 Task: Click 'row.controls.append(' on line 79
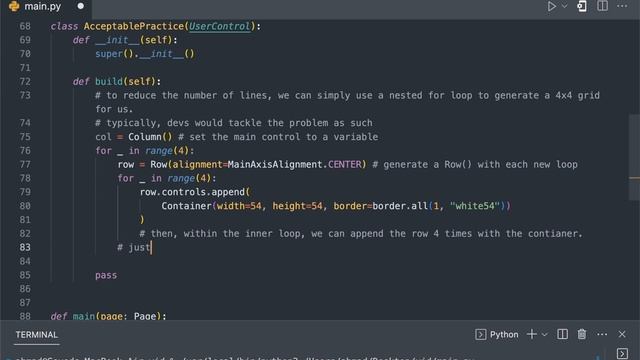click(195, 192)
